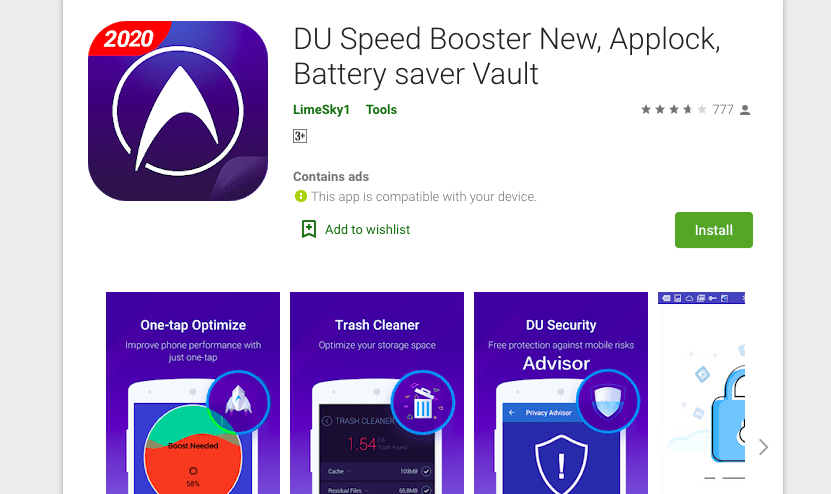The height and width of the screenshot is (494, 831).
Task: Click the shield security icon in screenshot
Action: click(607, 401)
